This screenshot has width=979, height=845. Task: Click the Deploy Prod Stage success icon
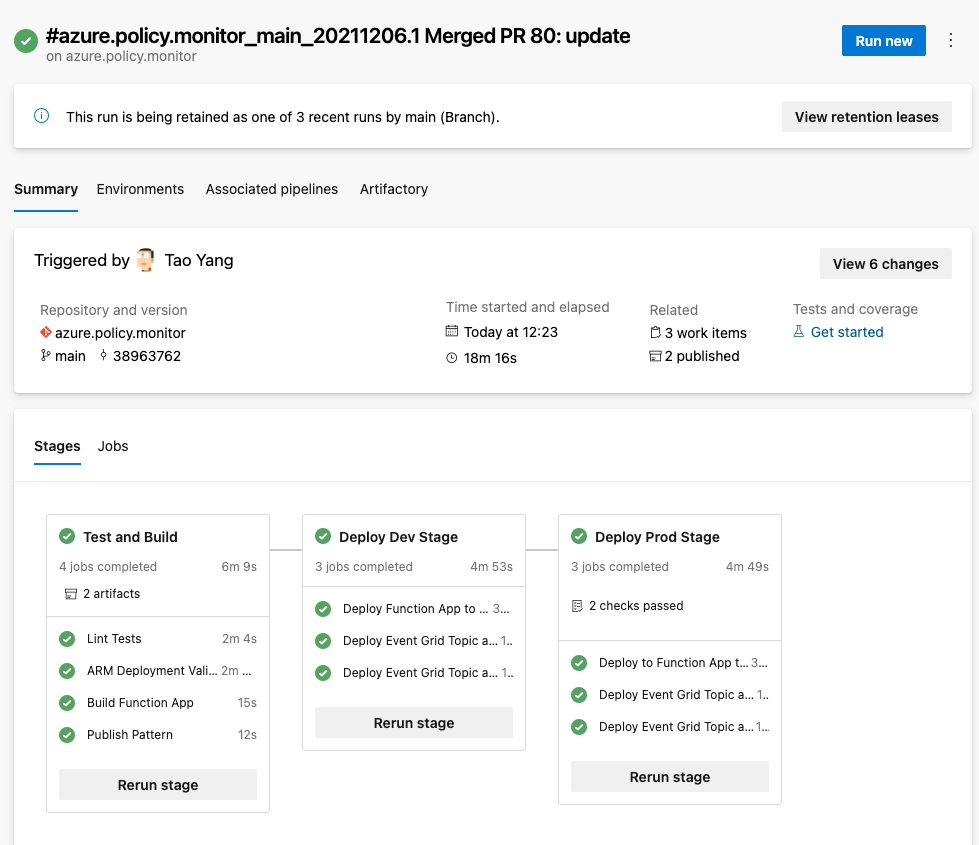(579, 536)
